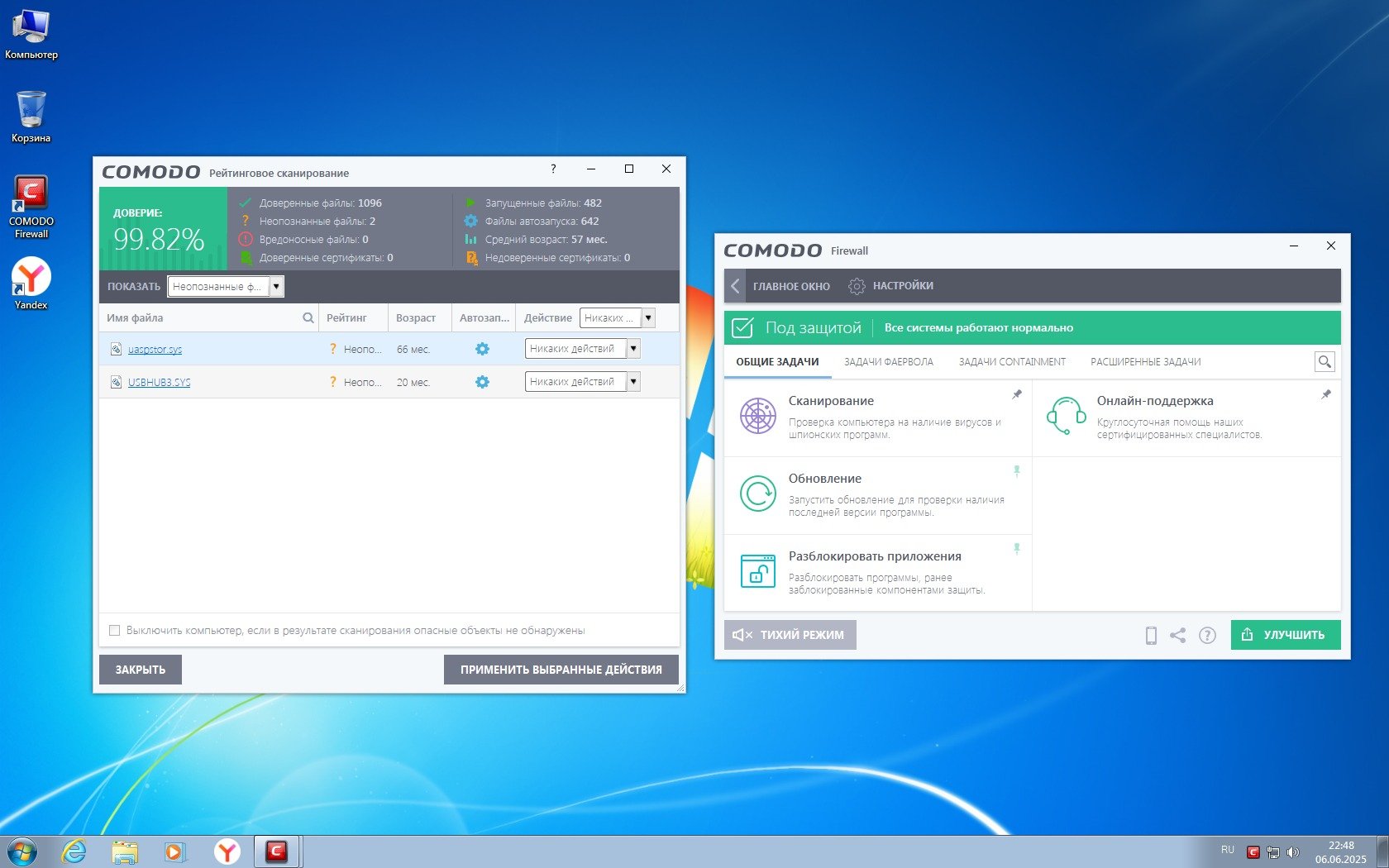Viewport: 1389px width, 868px height.
Task: Unpin the Scanning task pin
Action: pos(1017,394)
